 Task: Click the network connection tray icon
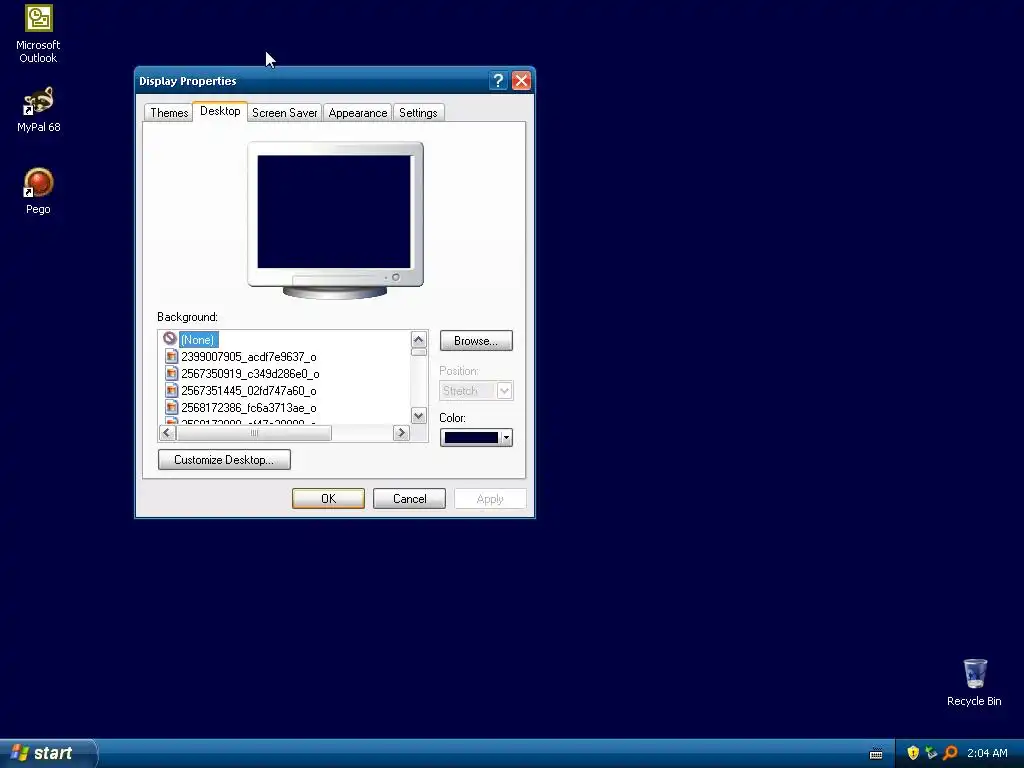931,753
